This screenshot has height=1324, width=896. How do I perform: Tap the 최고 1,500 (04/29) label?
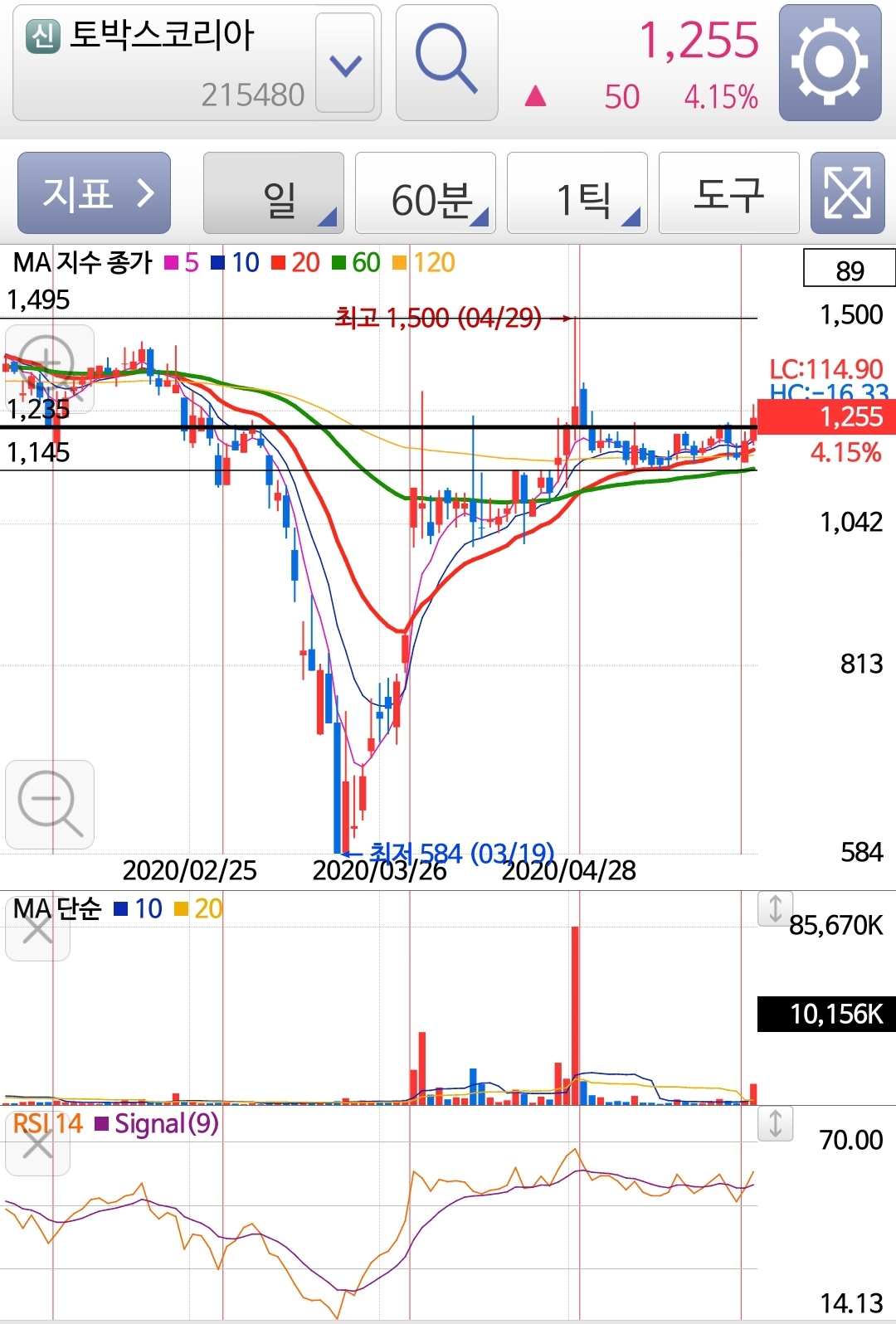(438, 318)
